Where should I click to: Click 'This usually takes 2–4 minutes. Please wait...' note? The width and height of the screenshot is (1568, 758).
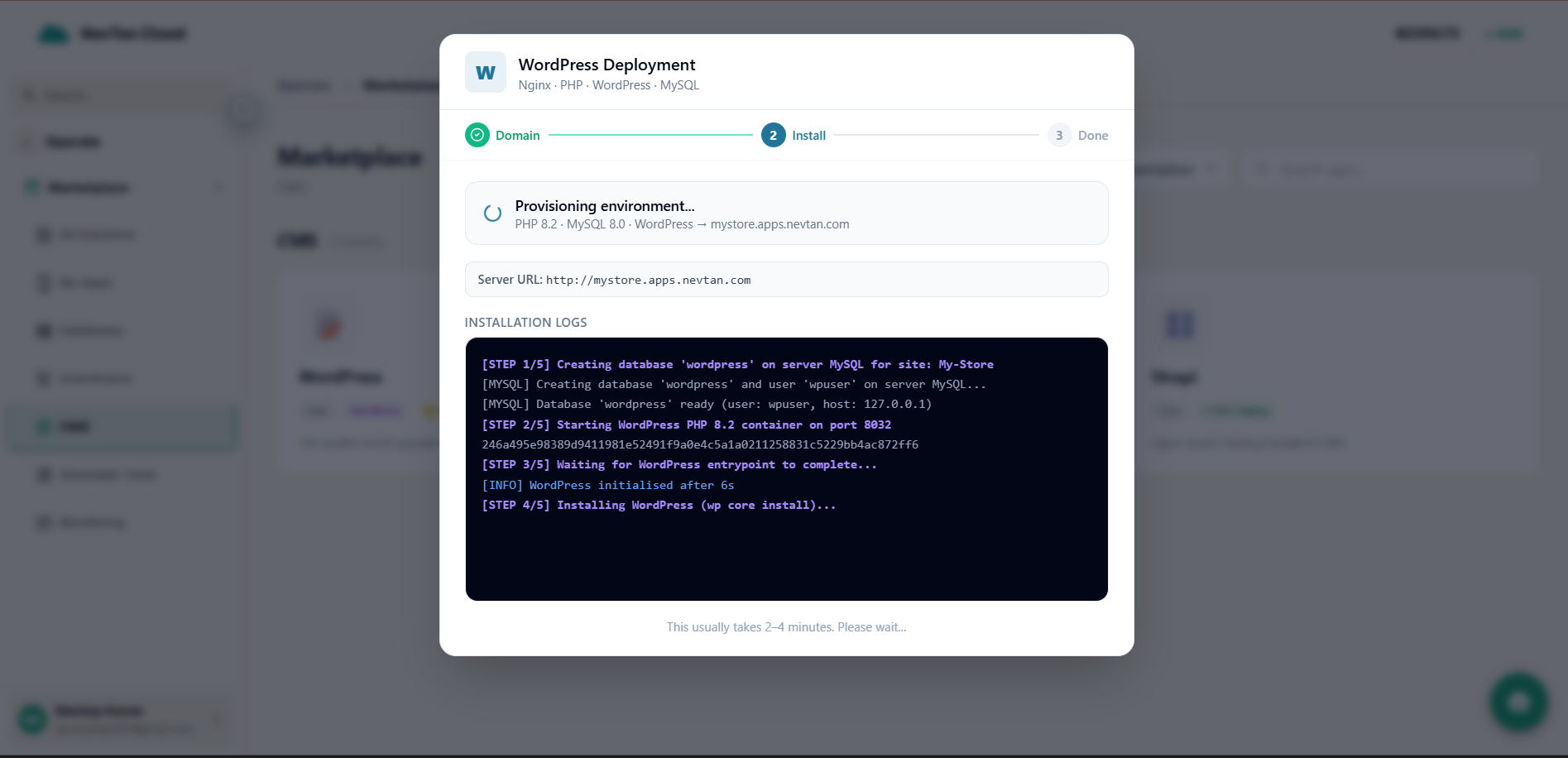click(x=787, y=627)
